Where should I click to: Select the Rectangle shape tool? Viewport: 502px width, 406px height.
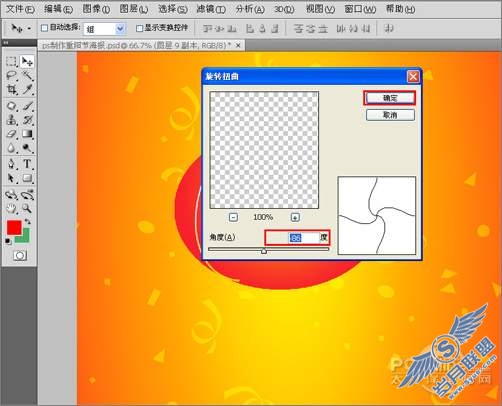27,178
